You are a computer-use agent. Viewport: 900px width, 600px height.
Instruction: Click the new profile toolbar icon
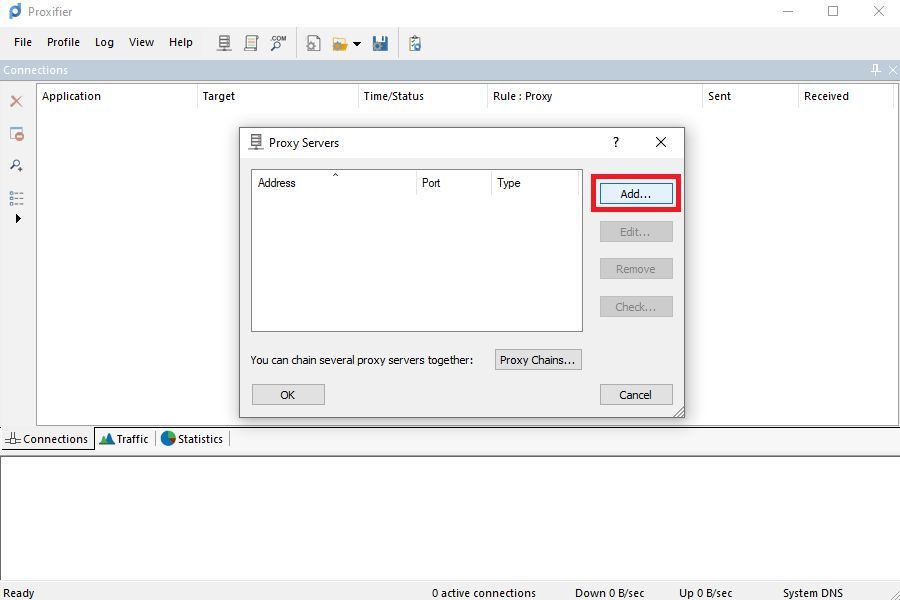point(313,43)
